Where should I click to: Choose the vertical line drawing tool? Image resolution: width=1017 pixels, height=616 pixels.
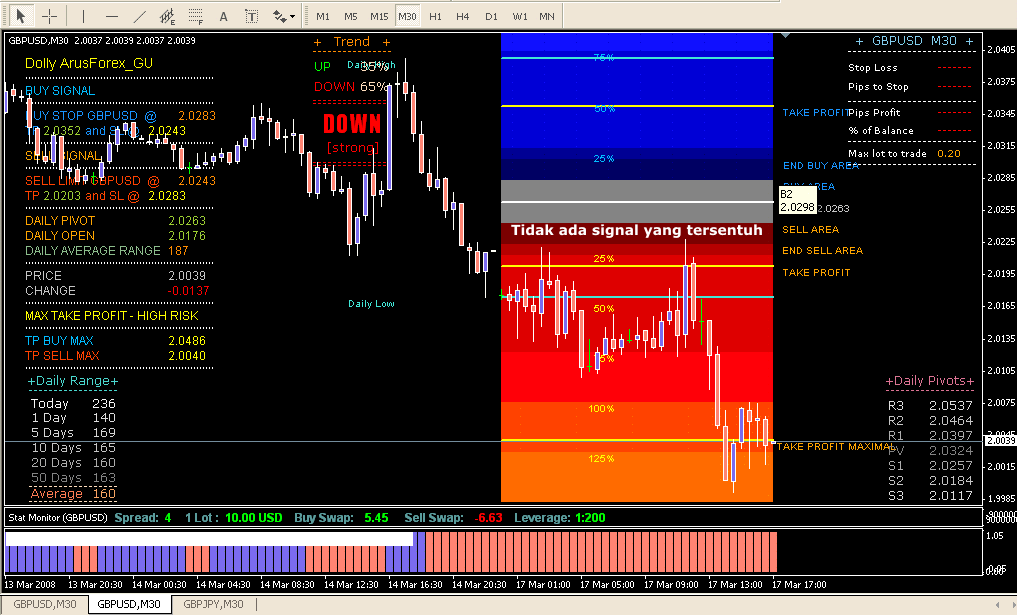(83, 16)
